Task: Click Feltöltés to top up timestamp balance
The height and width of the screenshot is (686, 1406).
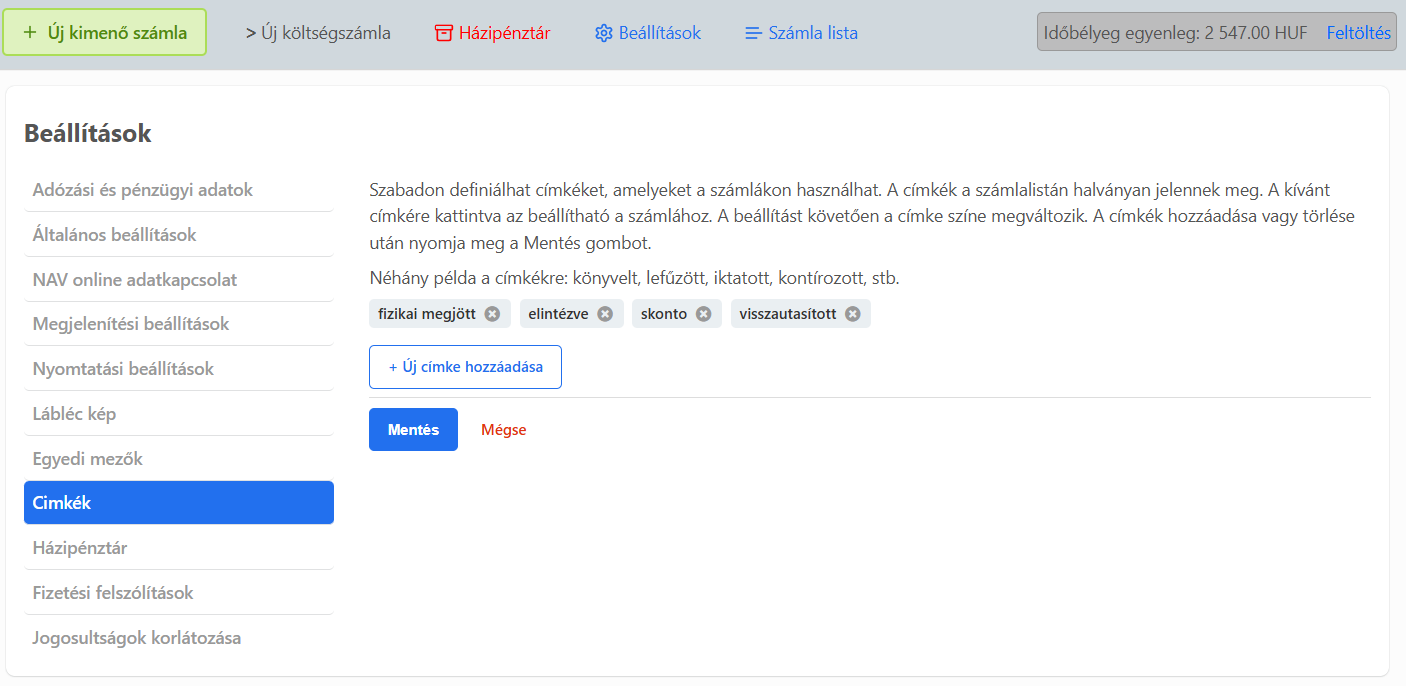Action: tap(1358, 33)
